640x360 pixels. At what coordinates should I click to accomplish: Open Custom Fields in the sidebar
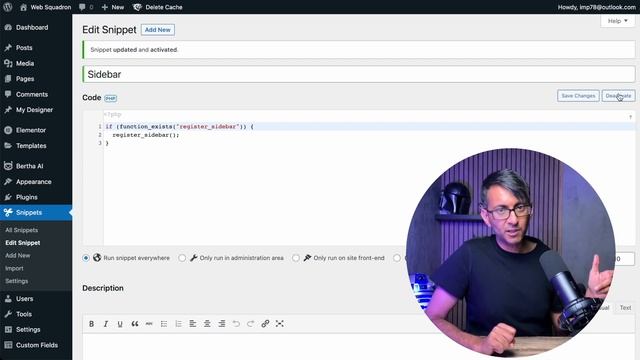(36, 345)
